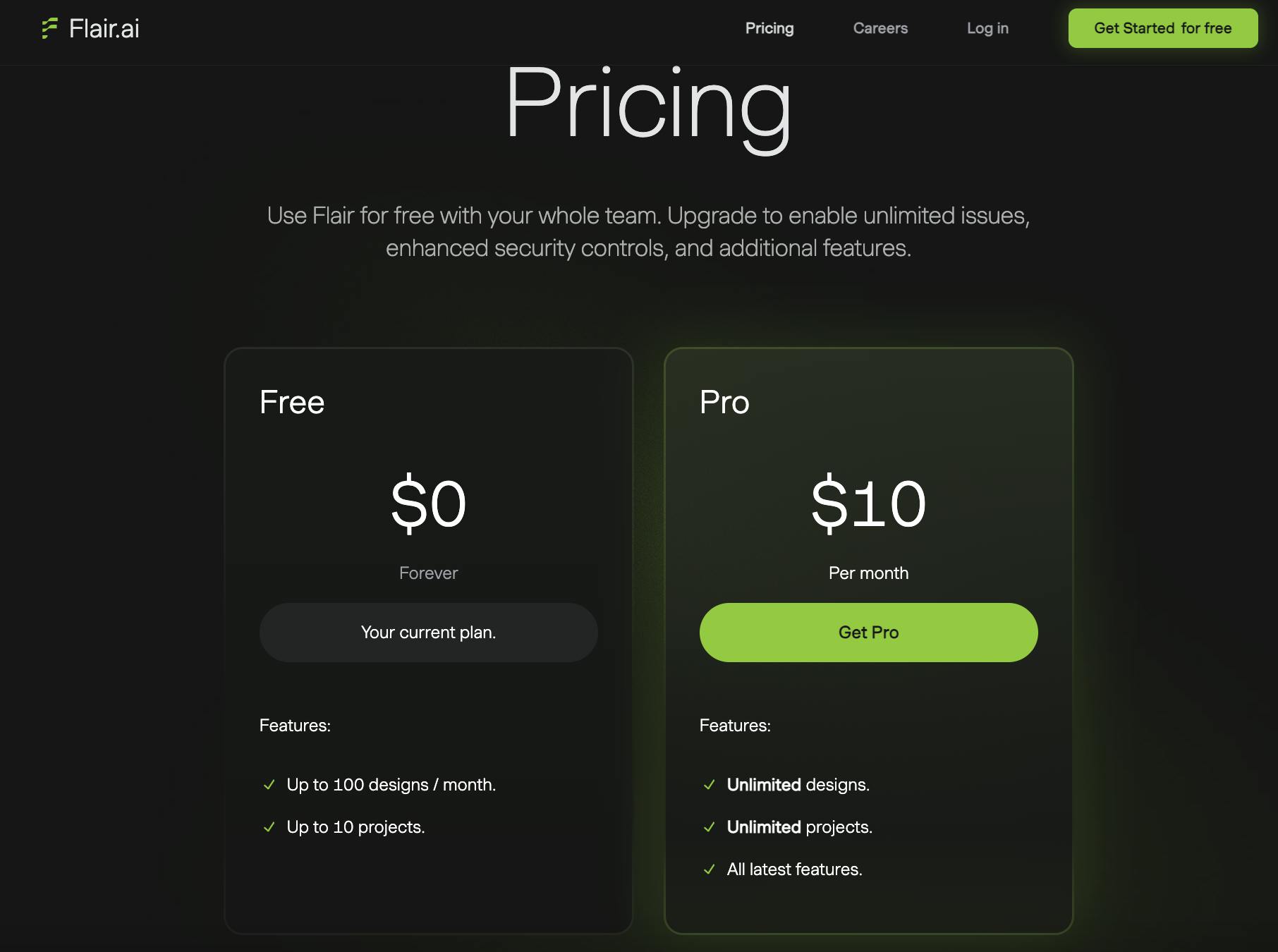1278x952 pixels.
Task: Click the Your current plan button
Action: 428,633
